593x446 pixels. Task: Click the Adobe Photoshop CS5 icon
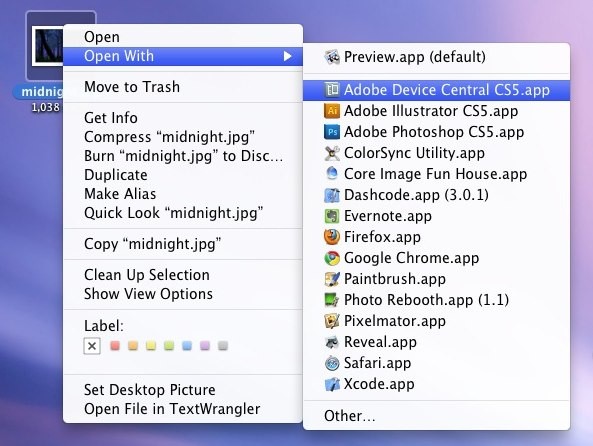332,132
